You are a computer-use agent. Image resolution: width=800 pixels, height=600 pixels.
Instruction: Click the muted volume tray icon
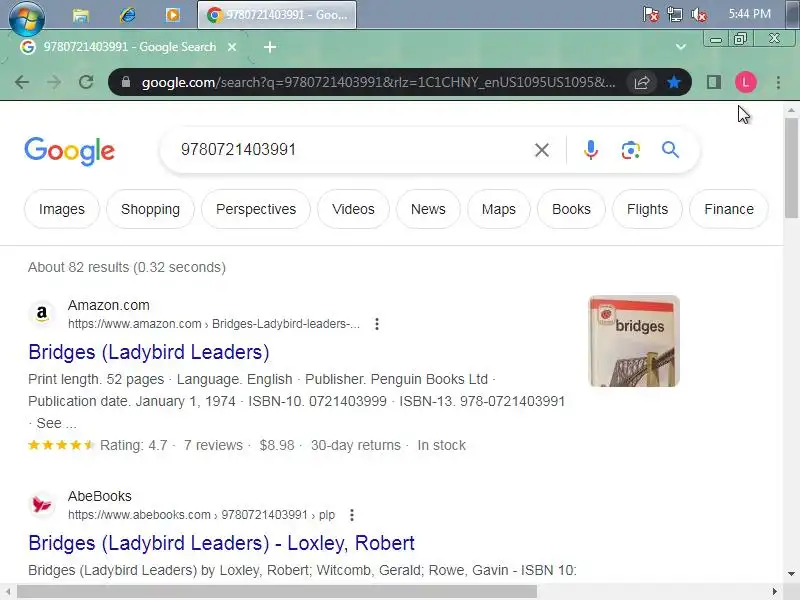[699, 14]
